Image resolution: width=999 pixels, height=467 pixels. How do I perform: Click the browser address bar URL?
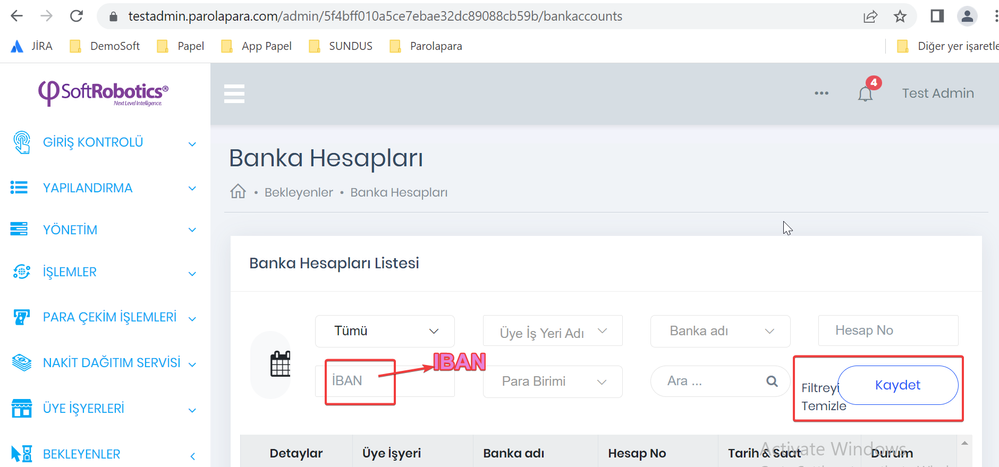pos(375,17)
